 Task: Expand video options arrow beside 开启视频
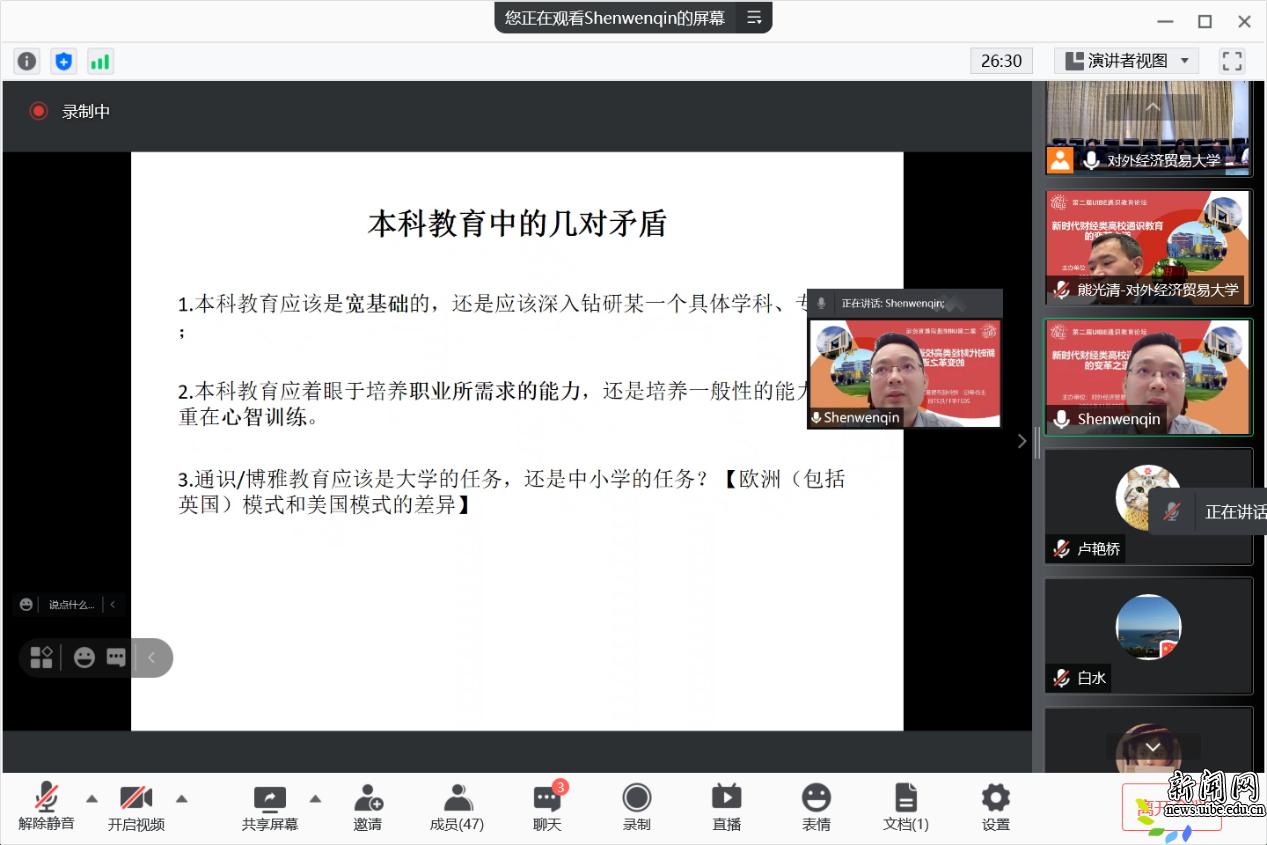[182, 798]
